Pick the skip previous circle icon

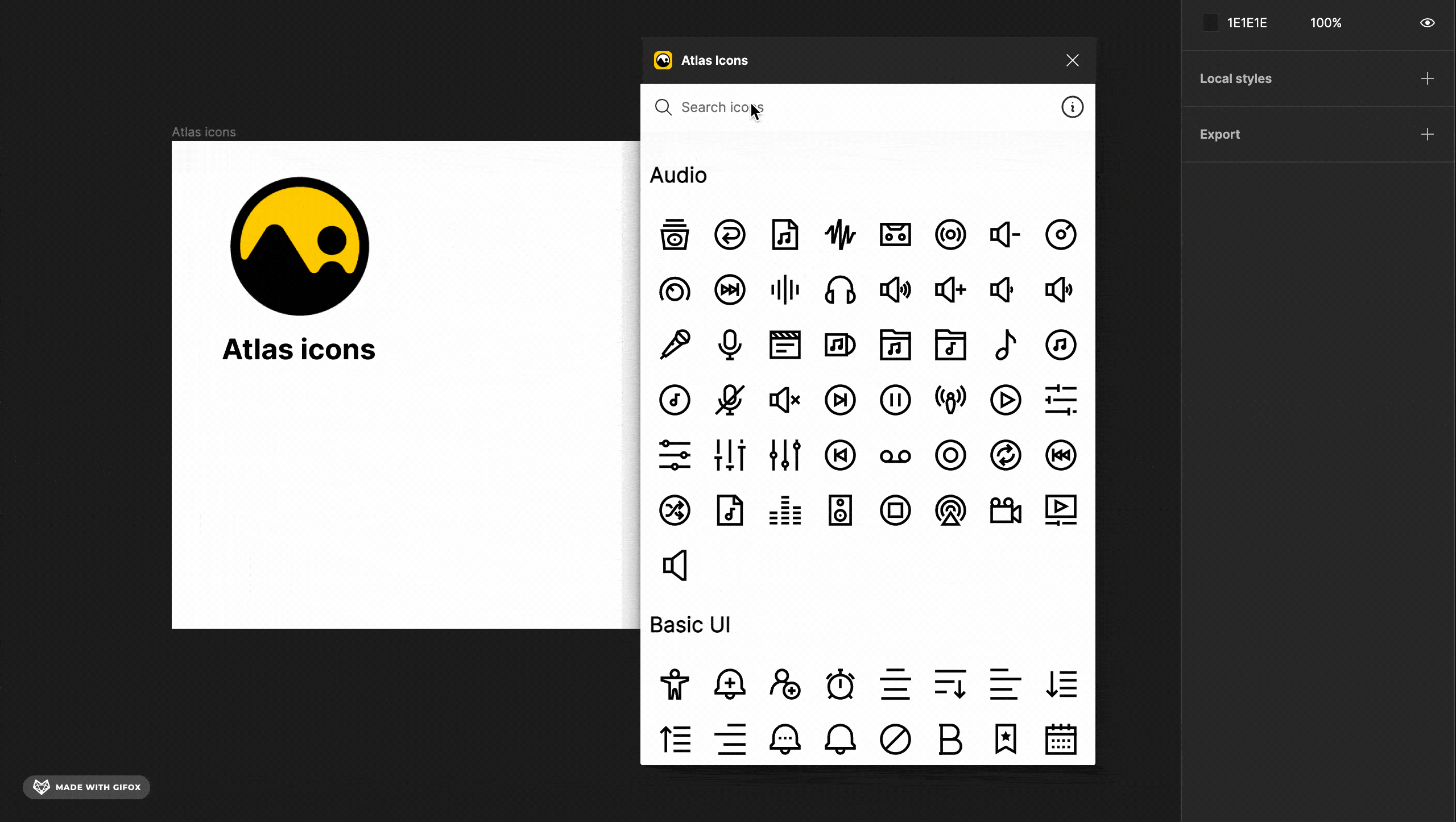coord(840,455)
